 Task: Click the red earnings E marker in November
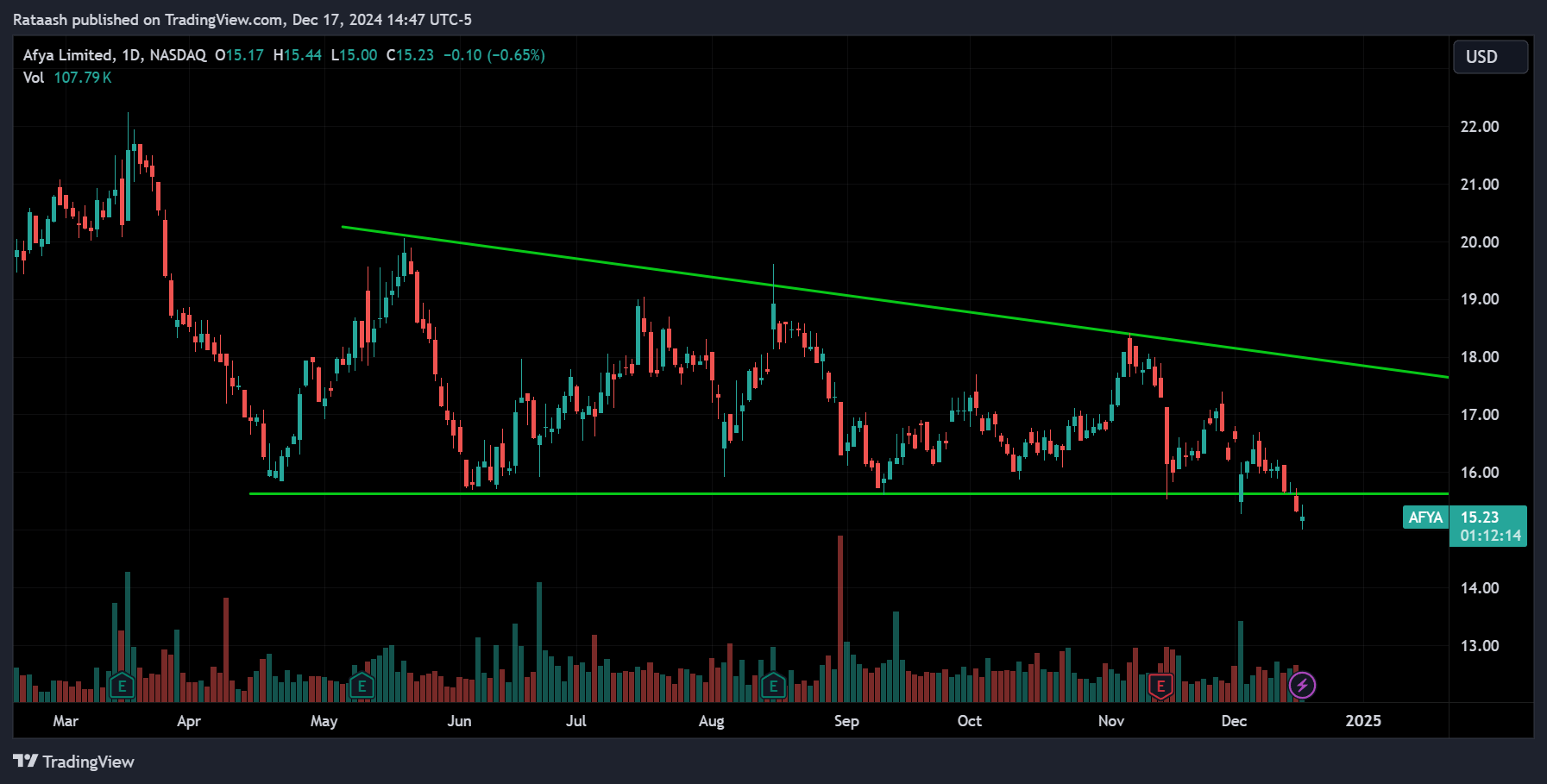pos(1160,687)
